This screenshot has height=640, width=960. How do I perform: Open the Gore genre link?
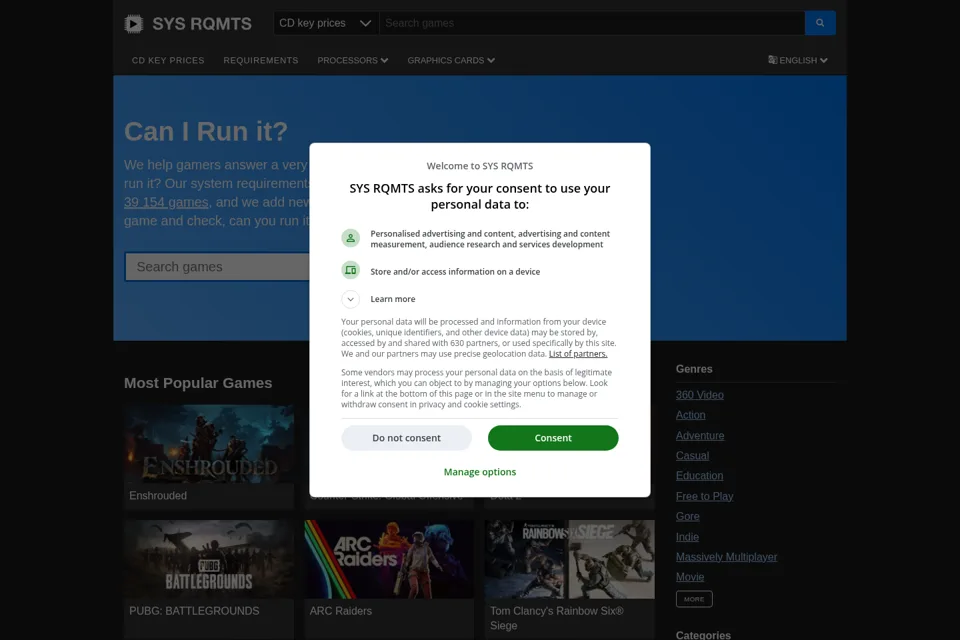tap(688, 516)
